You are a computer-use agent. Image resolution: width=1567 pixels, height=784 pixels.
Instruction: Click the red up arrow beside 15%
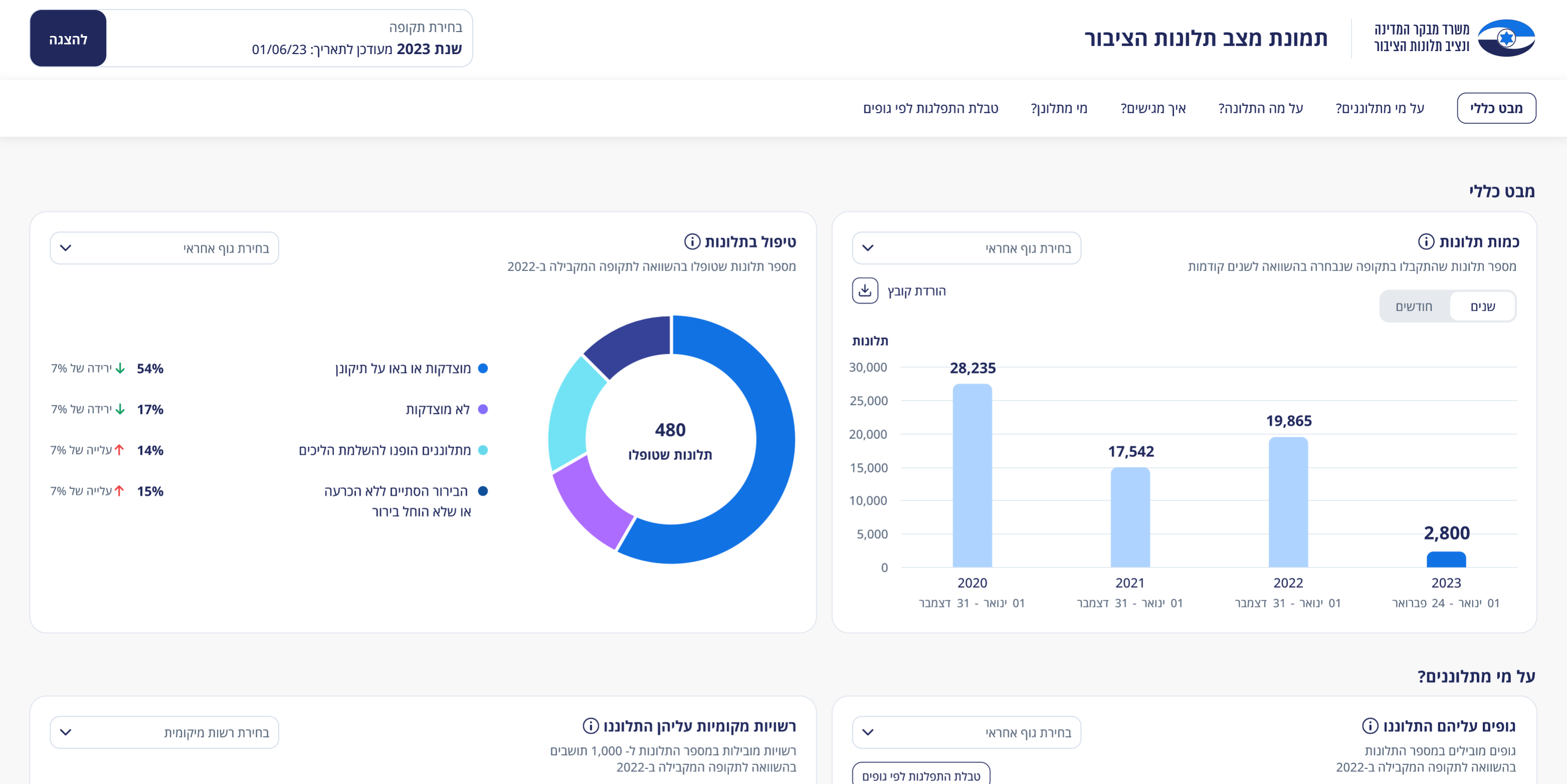(x=119, y=491)
